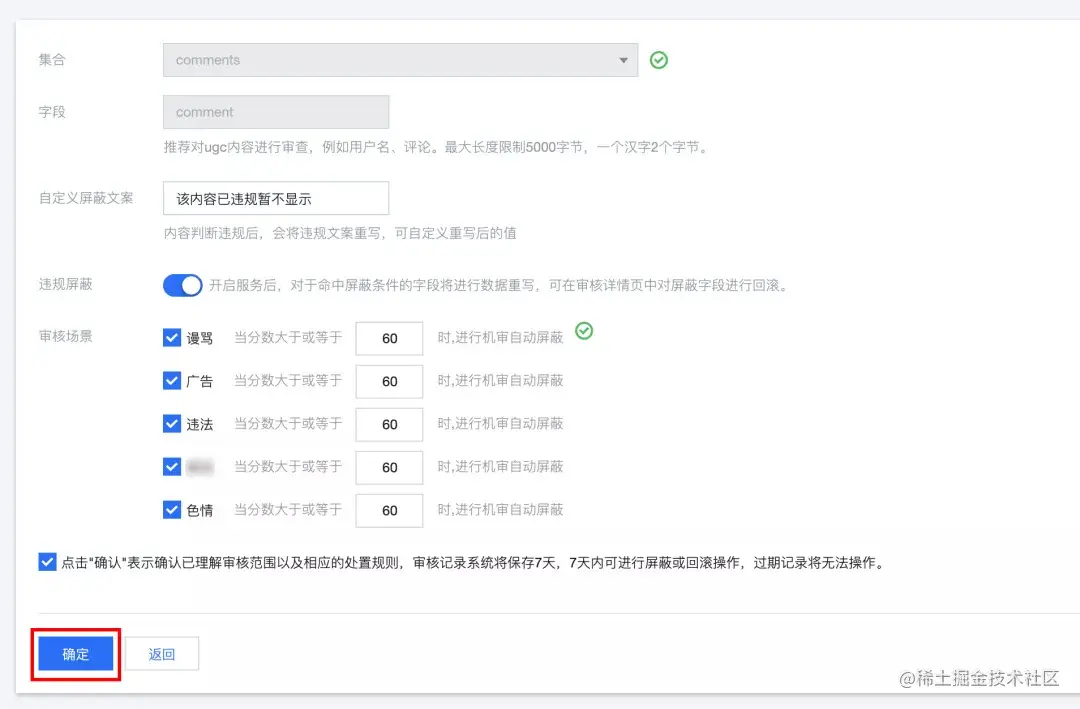The width and height of the screenshot is (1080, 709).
Task: Disable the 违法 audit scenario
Action: coord(171,424)
